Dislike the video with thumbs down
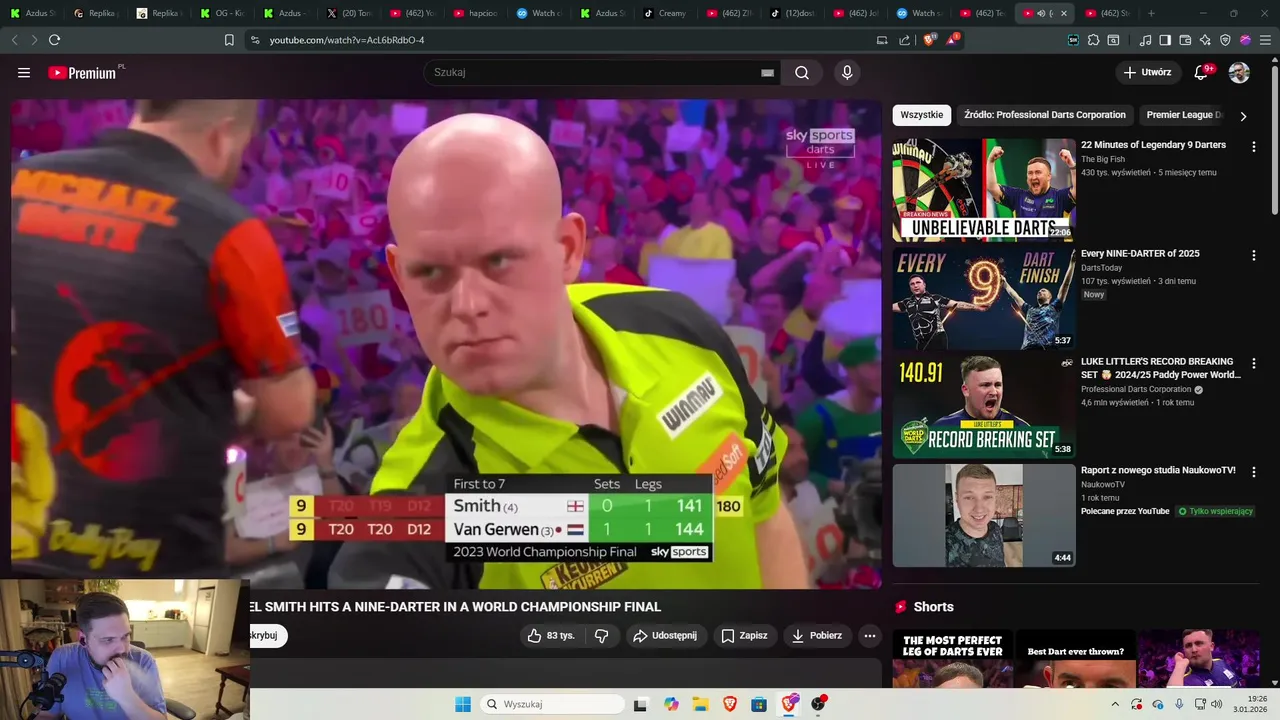 (602, 636)
